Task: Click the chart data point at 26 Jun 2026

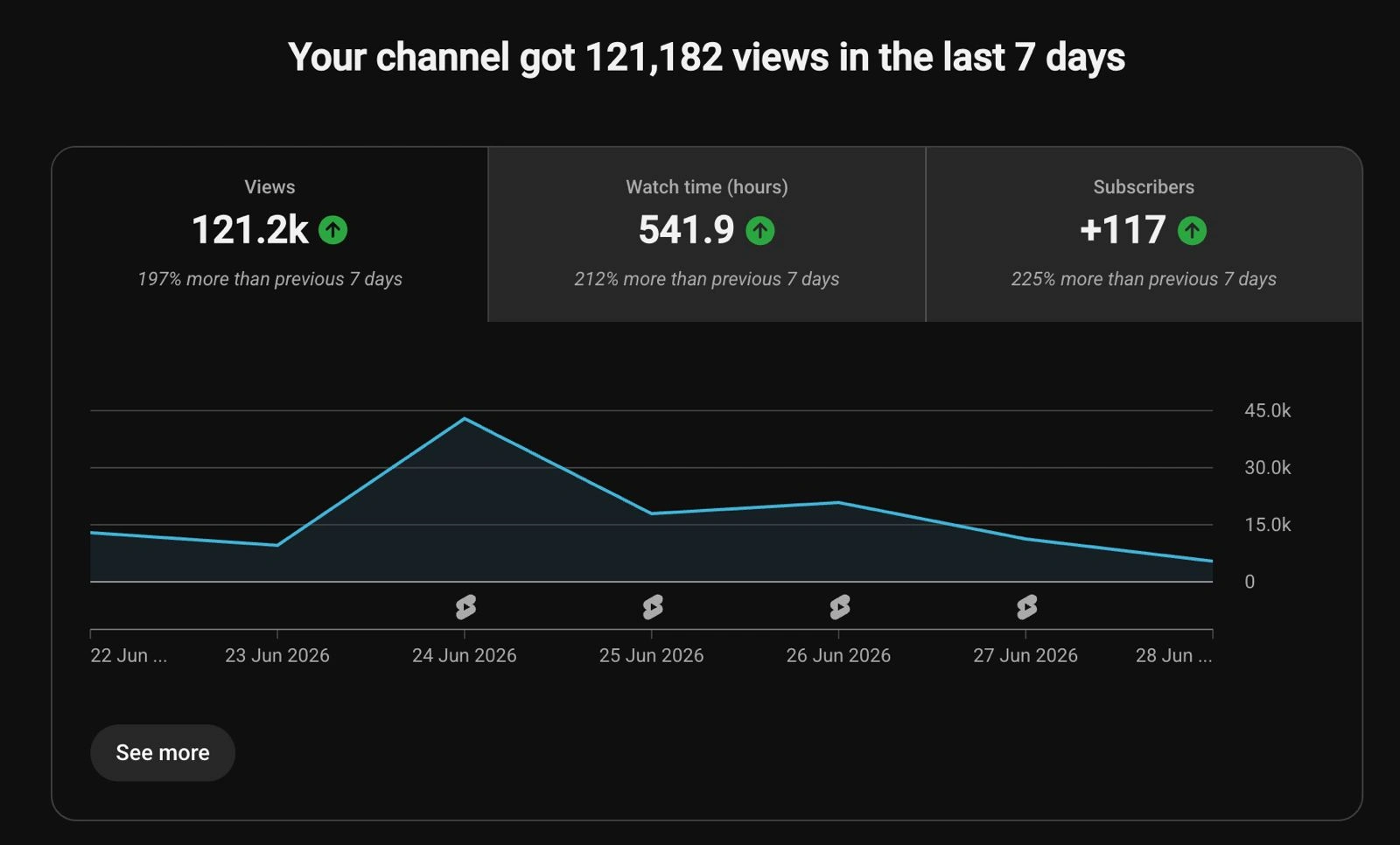Action: (838, 502)
